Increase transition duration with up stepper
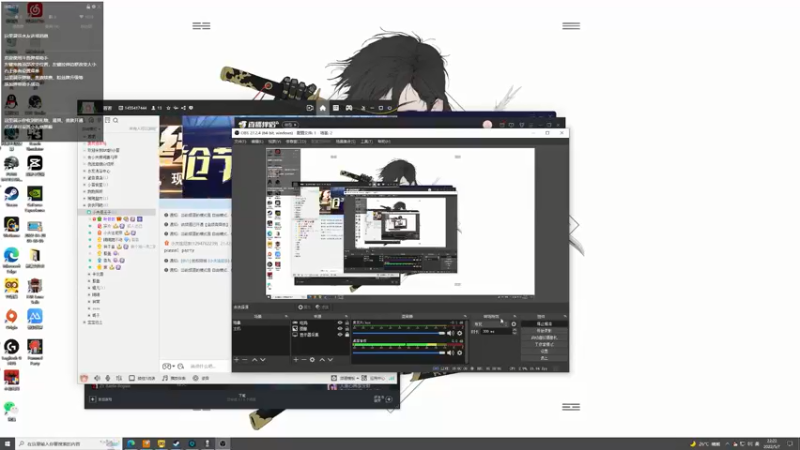The height and width of the screenshot is (450, 800). click(514, 330)
